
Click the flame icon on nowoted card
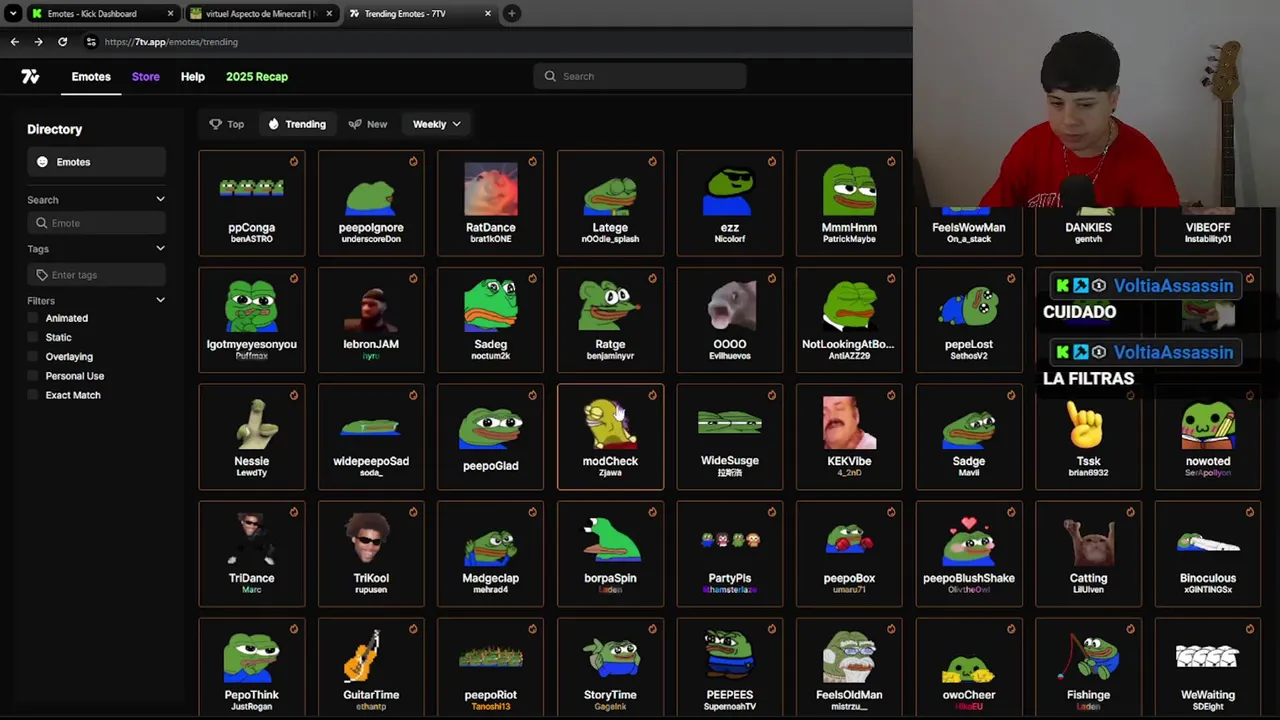pos(1249,395)
